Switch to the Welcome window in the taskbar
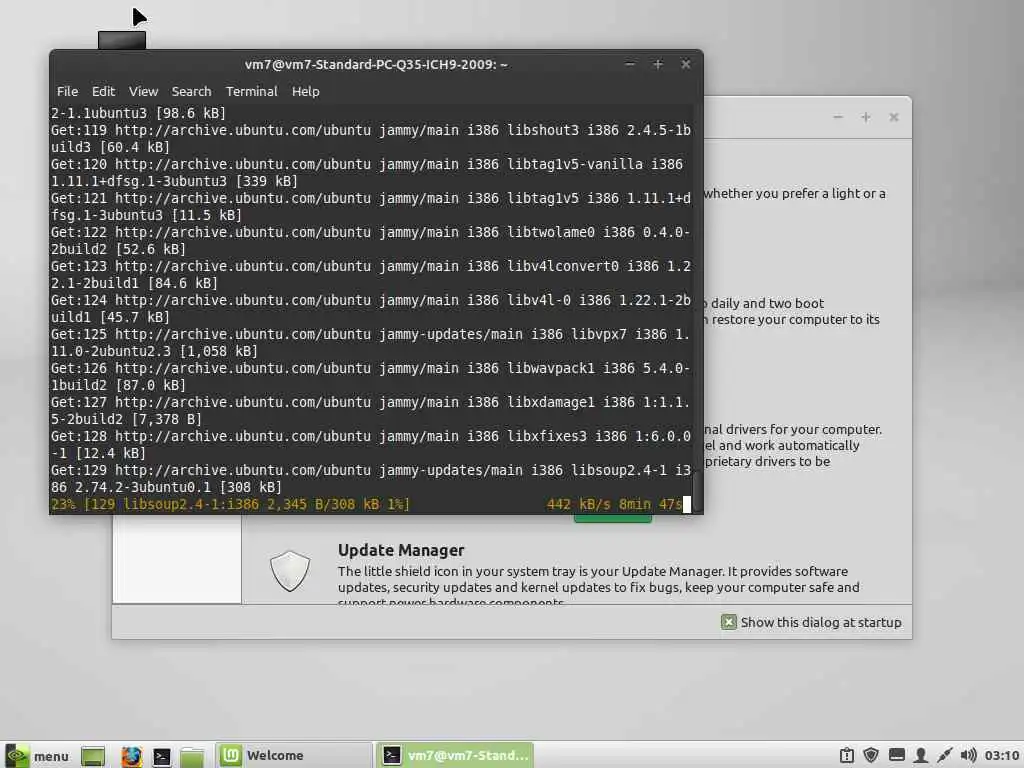1024x768 pixels. [x=293, y=756]
